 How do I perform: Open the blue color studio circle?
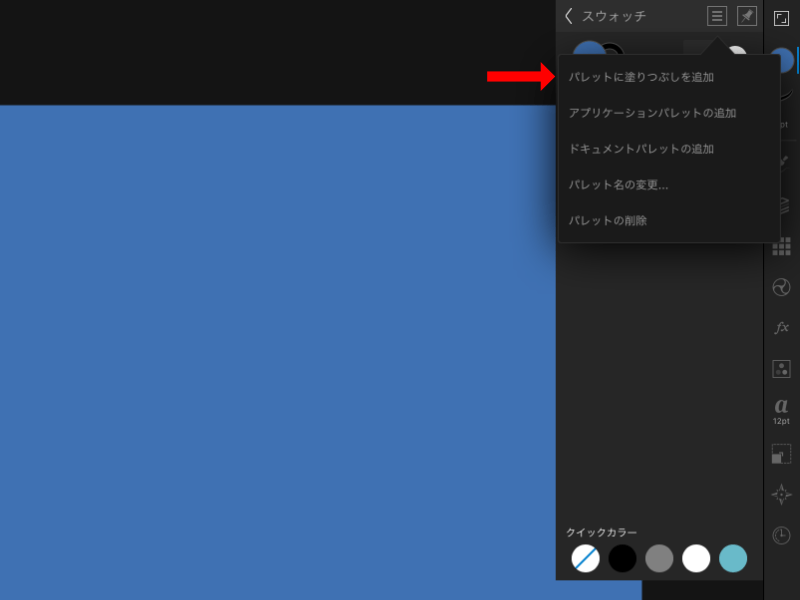coord(782,60)
